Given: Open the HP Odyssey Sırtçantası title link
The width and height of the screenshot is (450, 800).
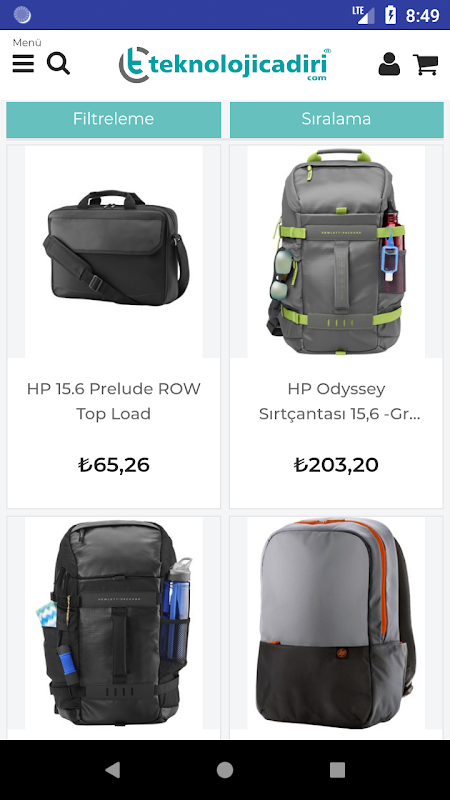Looking at the screenshot, I should [337, 401].
